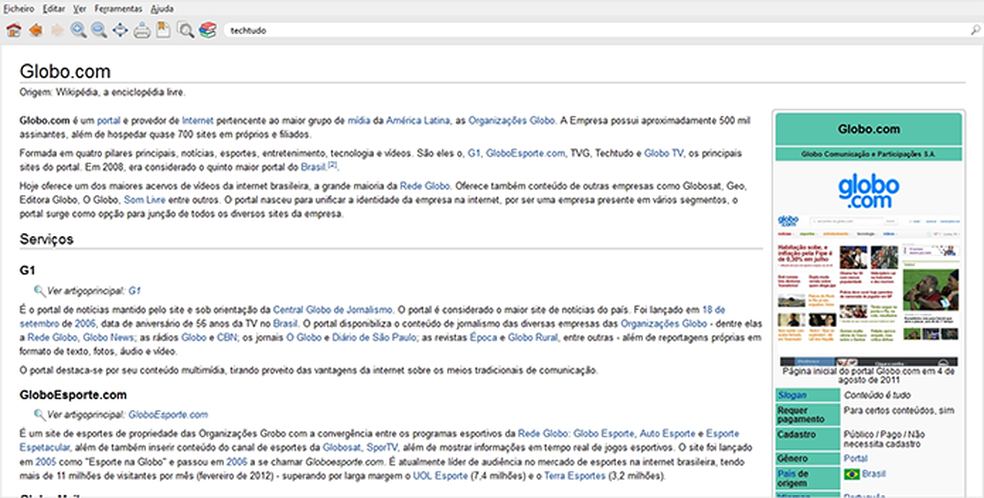Screen dimensions: 984x498
Task: Open the Época magazine link
Action: (x=484, y=337)
